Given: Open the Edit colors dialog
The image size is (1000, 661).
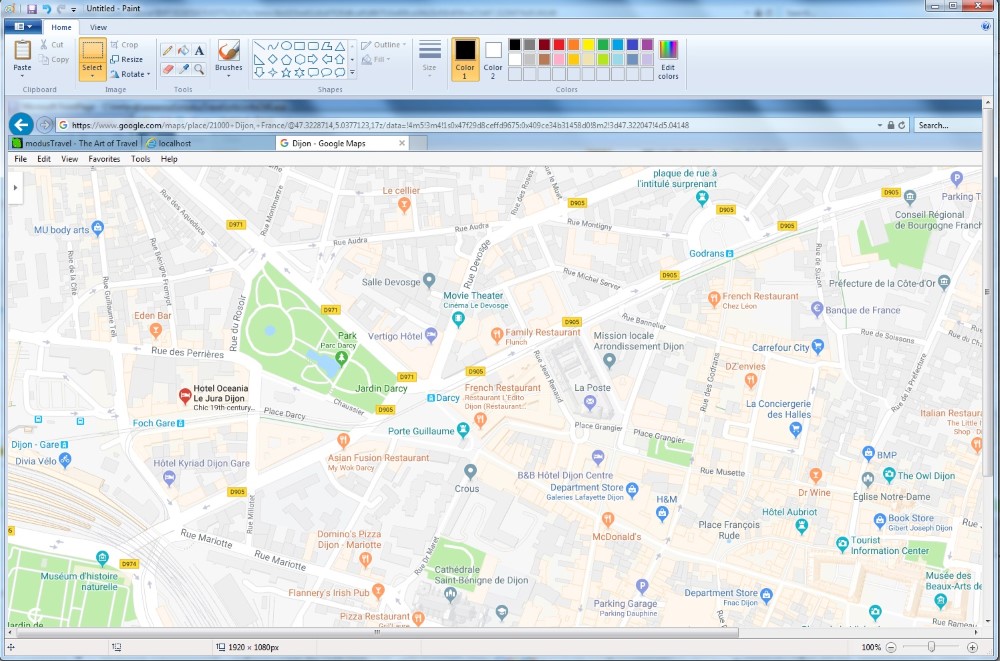Looking at the screenshot, I should pos(668,59).
